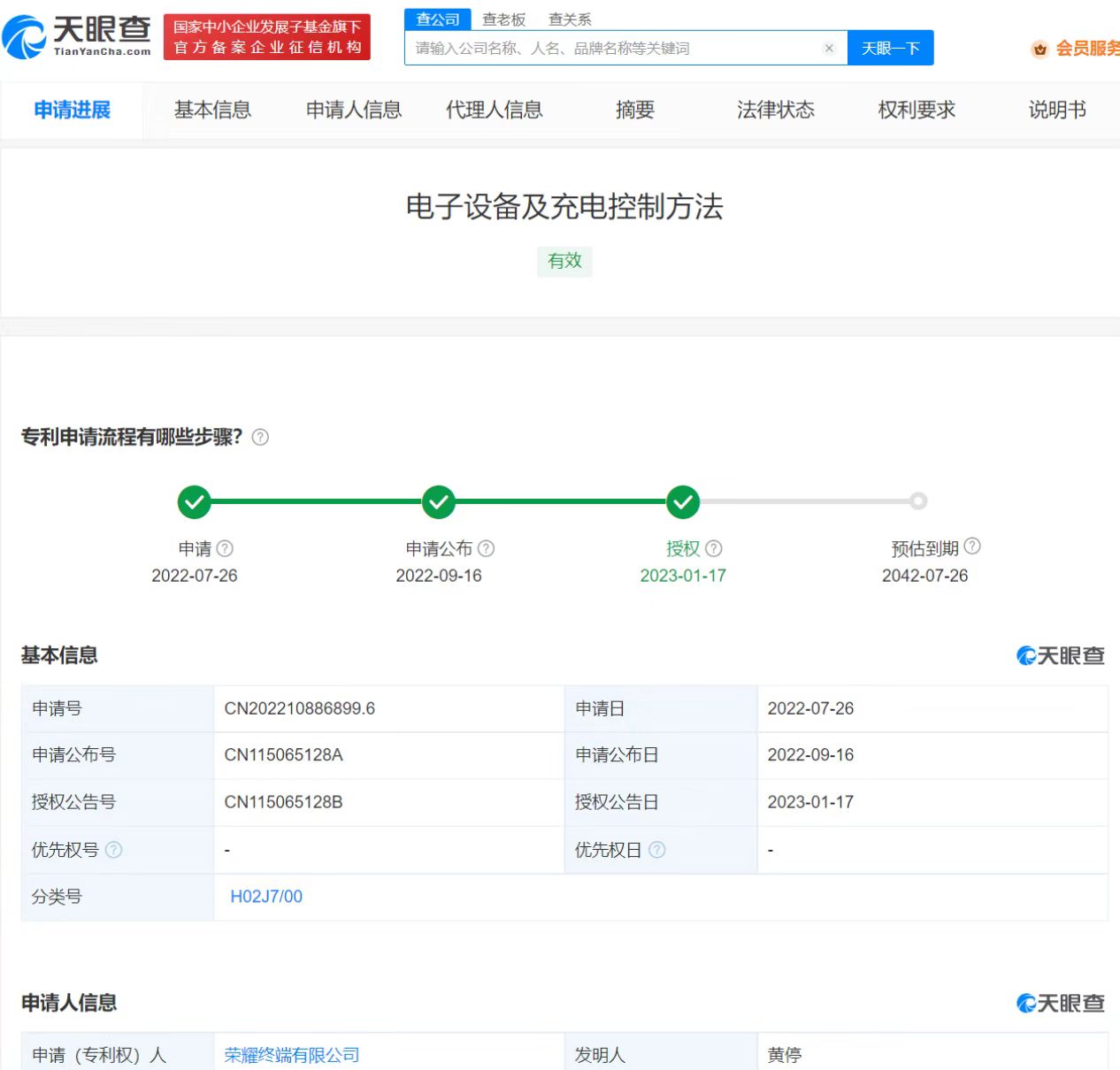Click the TianYanCha logo in the header
The height and width of the screenshot is (1070, 1120).
pyautogui.click(x=77, y=36)
